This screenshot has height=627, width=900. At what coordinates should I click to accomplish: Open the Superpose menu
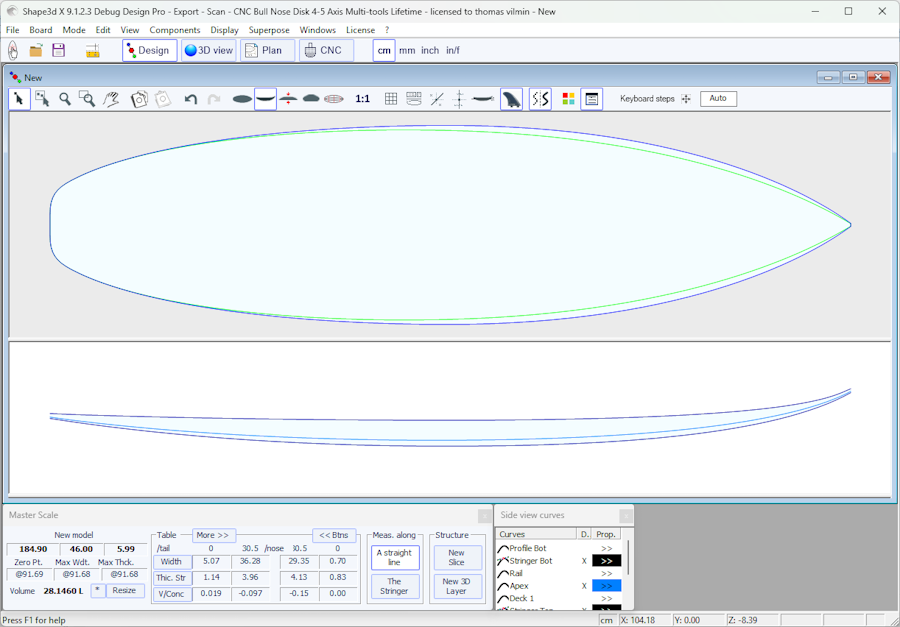tap(269, 30)
